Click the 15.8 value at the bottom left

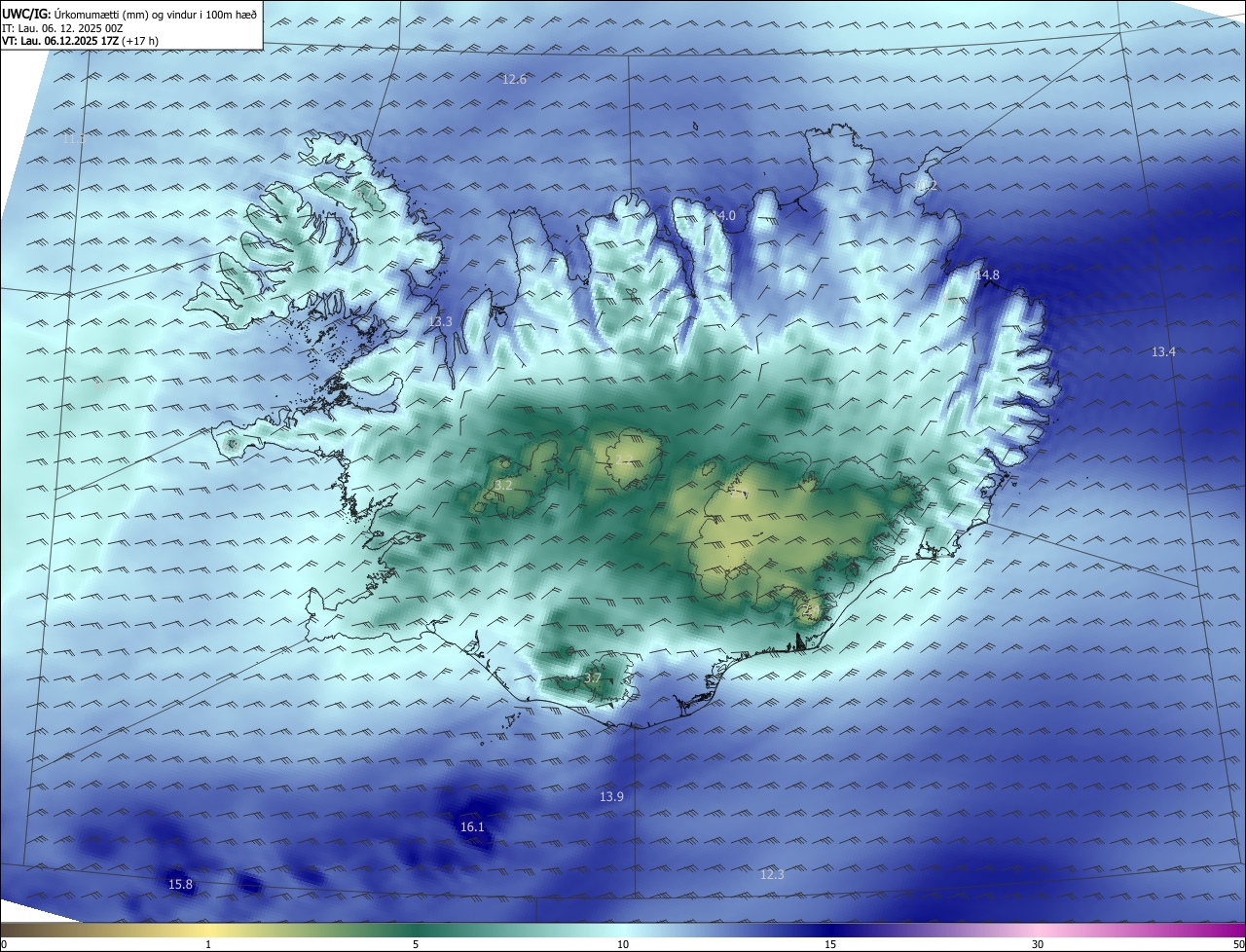(x=180, y=885)
